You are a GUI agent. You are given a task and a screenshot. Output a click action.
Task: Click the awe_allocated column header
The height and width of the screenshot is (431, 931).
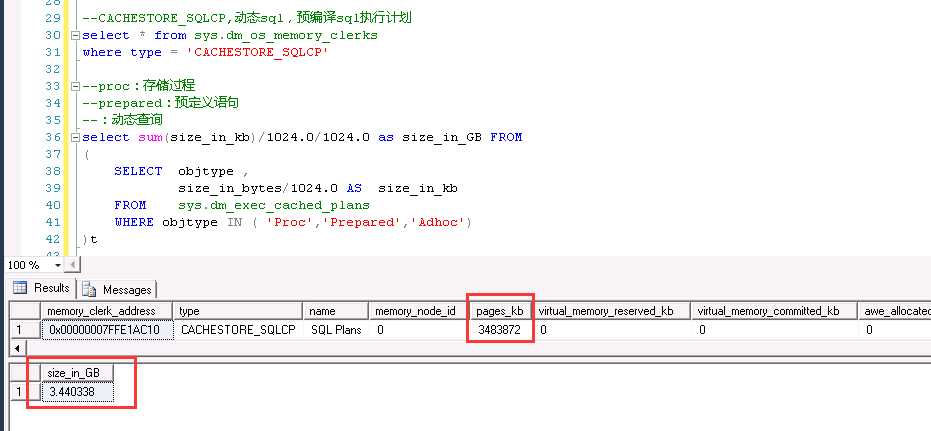click(894, 311)
